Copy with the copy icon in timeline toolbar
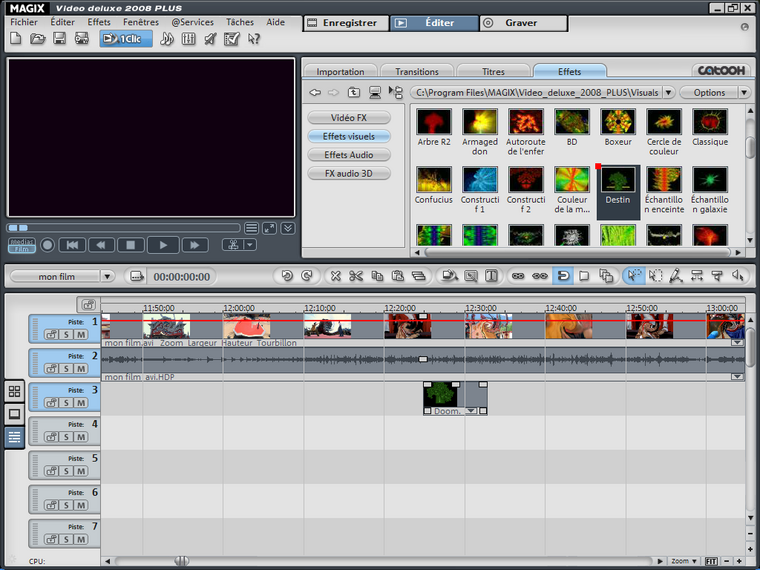Viewport: 760px width, 570px height. (x=377, y=276)
